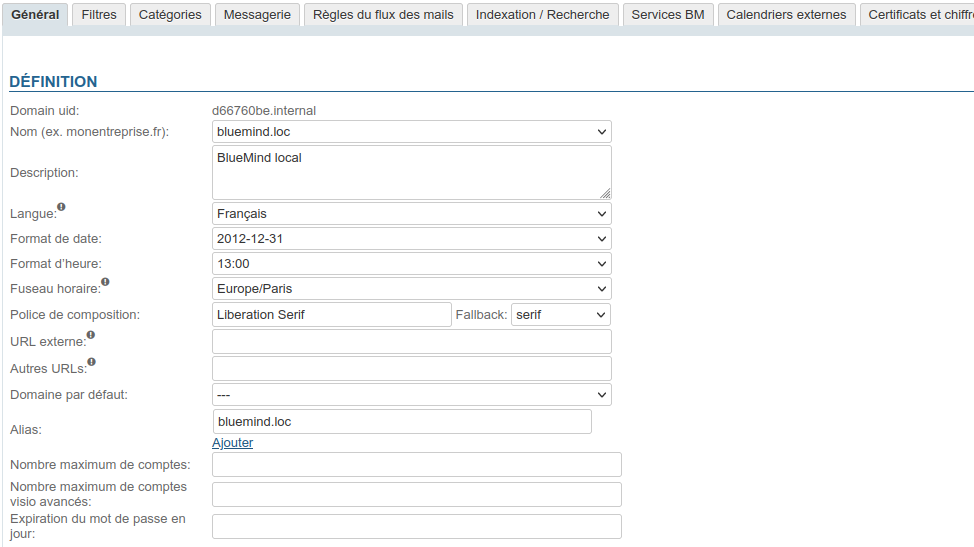Click info icon next to URL externe
974x547 pixels.
91,336
